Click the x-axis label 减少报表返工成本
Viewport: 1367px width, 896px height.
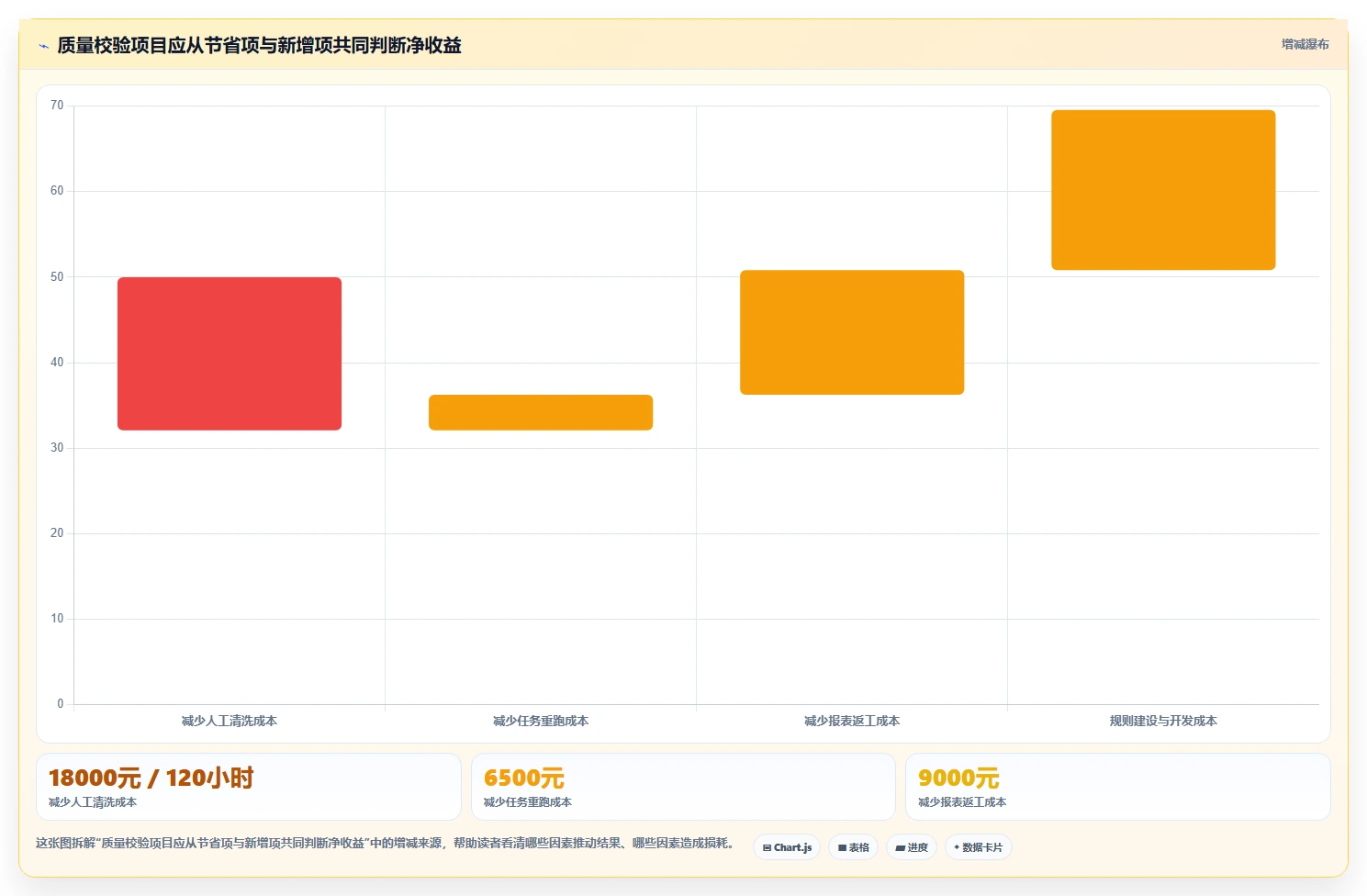852,721
